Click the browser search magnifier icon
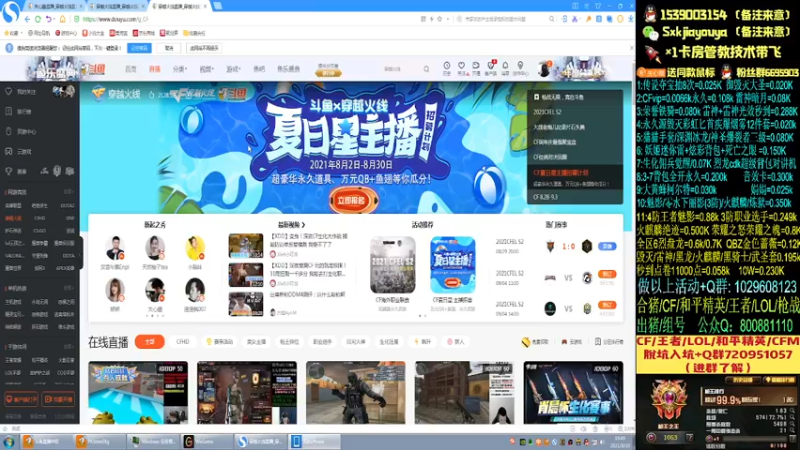Screen dimensions: 800x450 pos(552,19)
